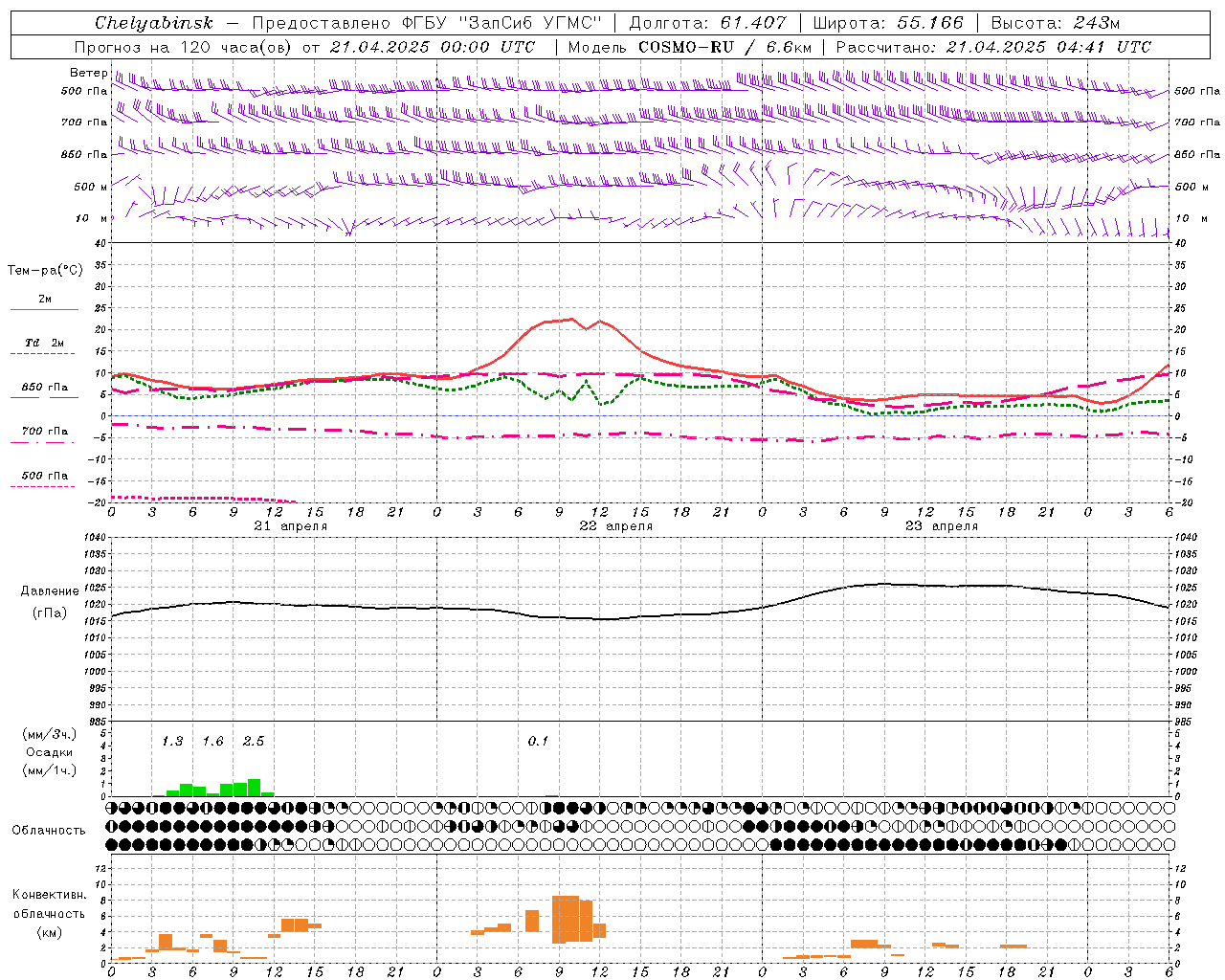Viewport: 1225px width, 980px height.
Task: Click the 'Td 2м' dew point legend entry
Action: click(45, 343)
